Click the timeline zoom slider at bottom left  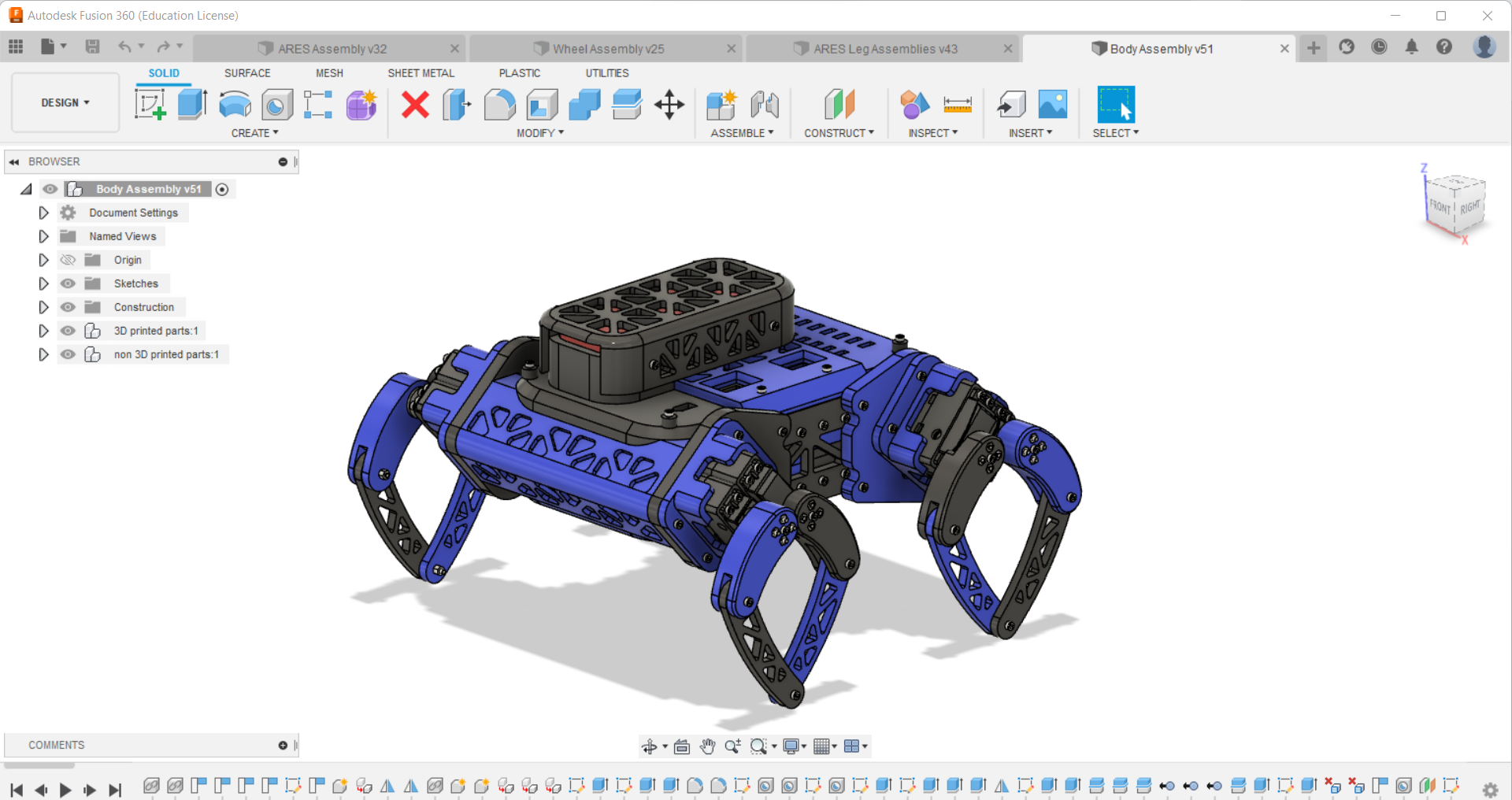click(39, 765)
